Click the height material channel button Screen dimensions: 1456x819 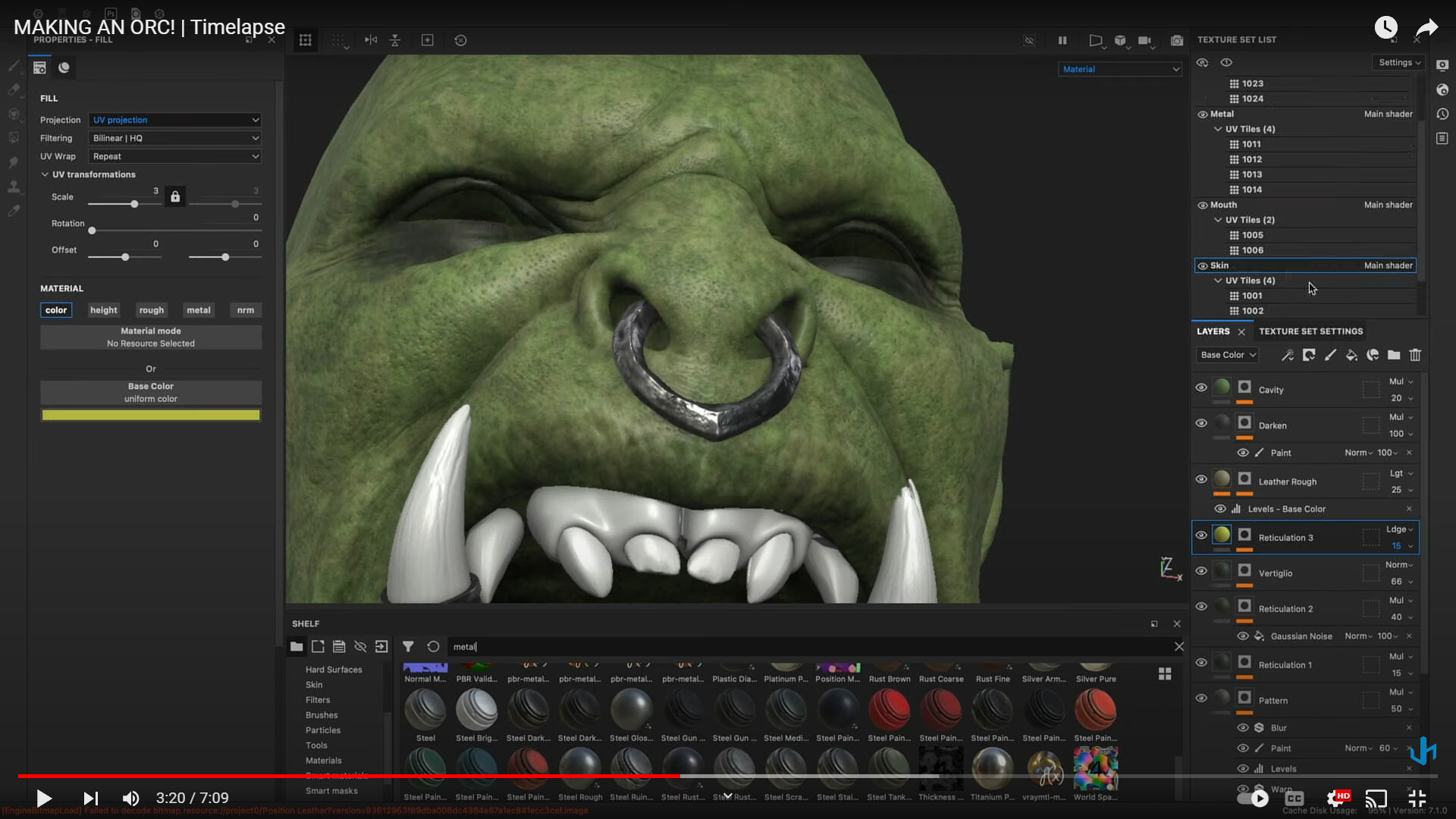(104, 310)
